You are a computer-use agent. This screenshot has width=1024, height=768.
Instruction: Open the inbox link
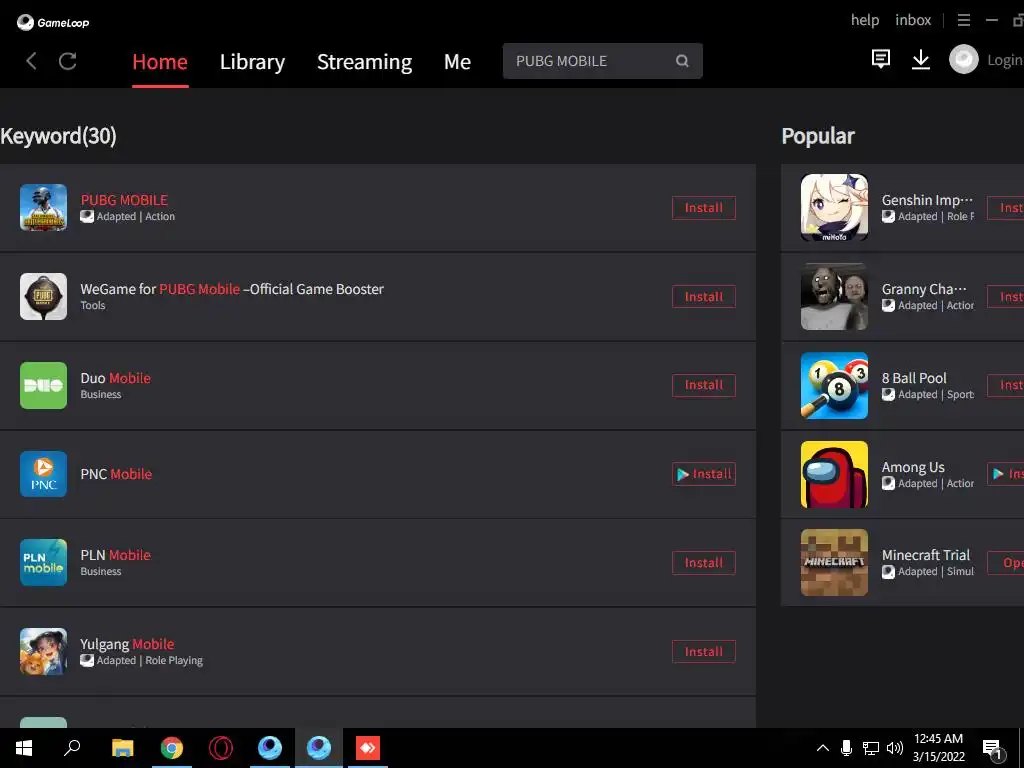pos(913,20)
